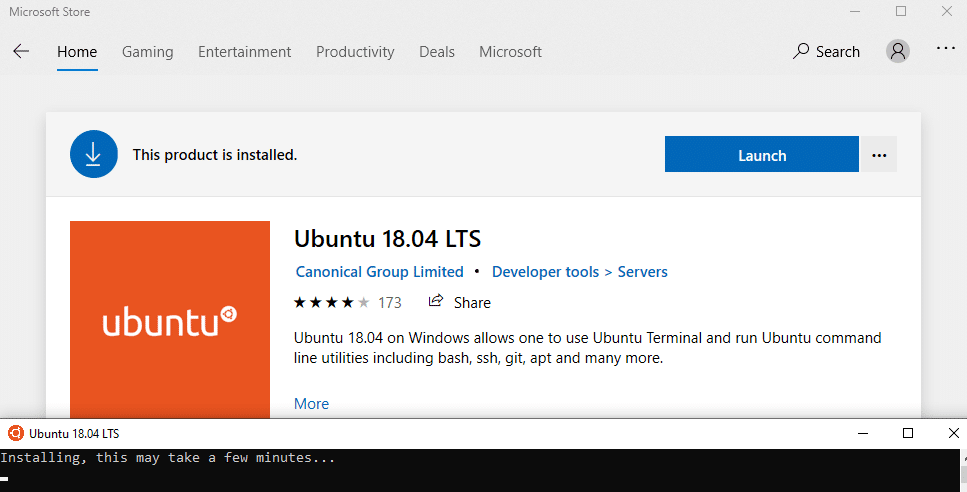Expand the description with More
This screenshot has height=492, width=967.
[x=311, y=403]
